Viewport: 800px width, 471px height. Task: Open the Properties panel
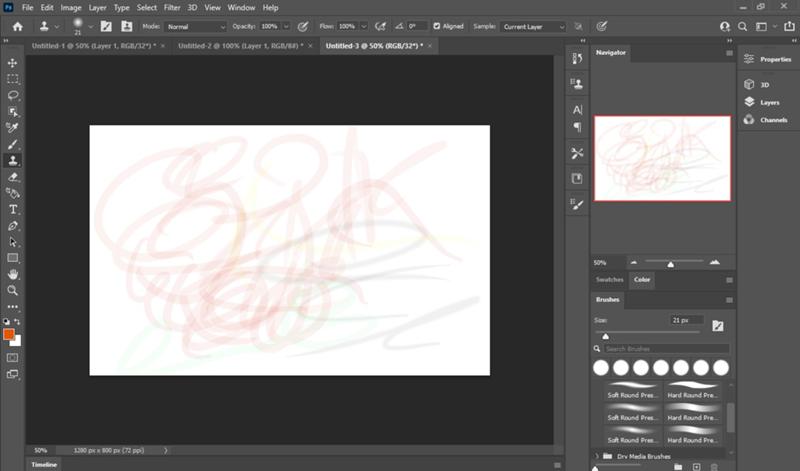click(x=768, y=59)
